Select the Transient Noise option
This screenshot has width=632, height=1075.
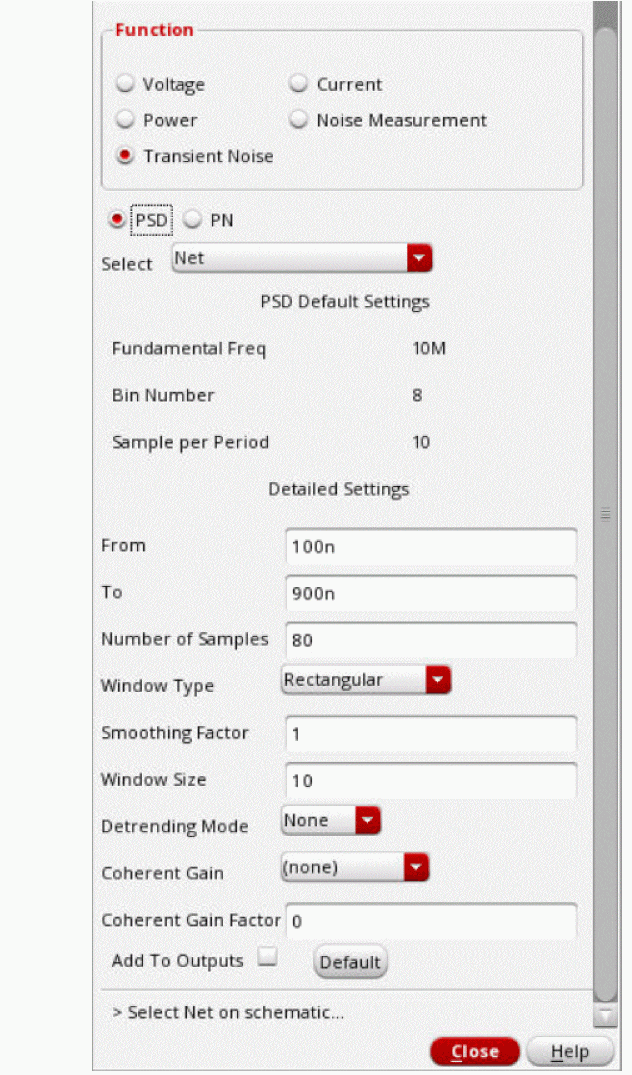pyautogui.click(x=126, y=156)
